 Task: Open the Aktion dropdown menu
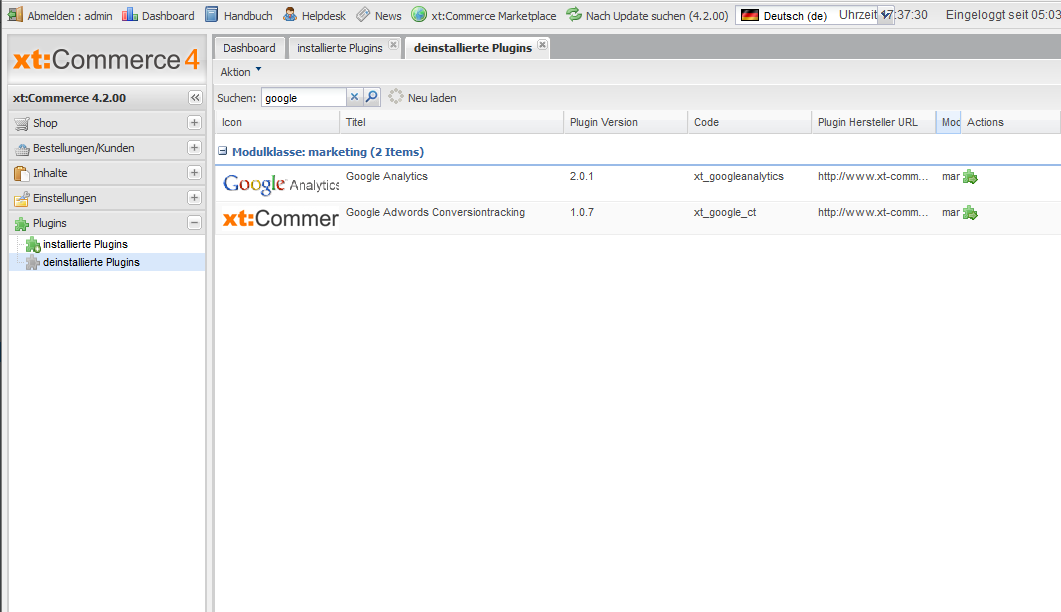(x=240, y=72)
